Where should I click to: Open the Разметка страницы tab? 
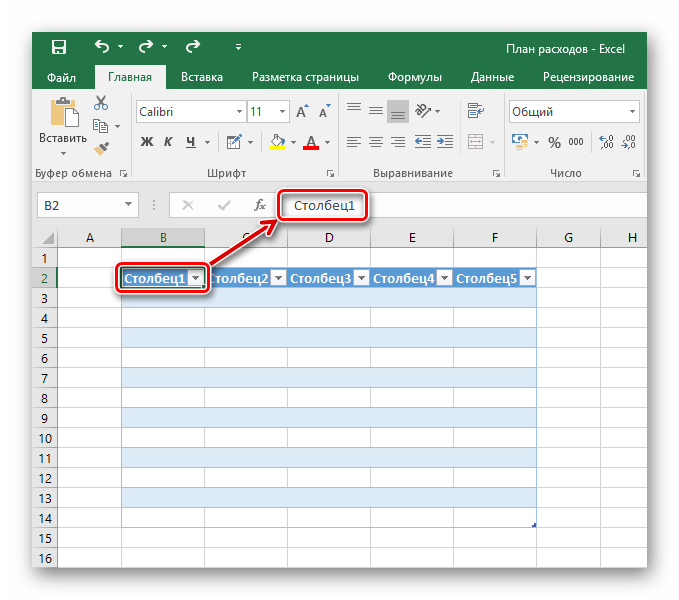coord(305,77)
